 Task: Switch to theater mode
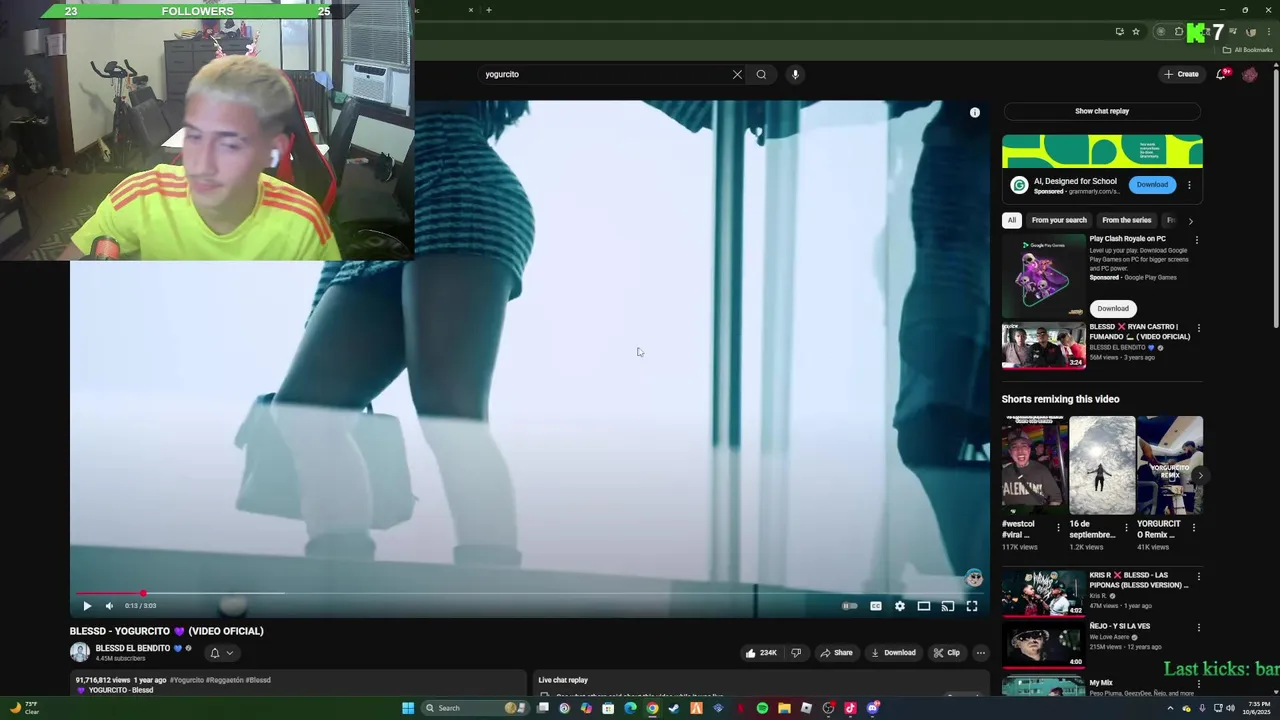click(x=924, y=606)
